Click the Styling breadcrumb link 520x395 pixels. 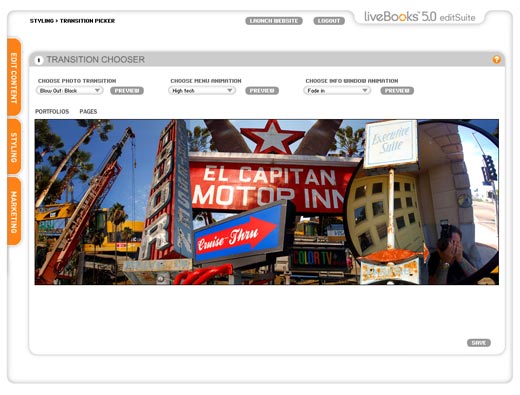(x=42, y=21)
